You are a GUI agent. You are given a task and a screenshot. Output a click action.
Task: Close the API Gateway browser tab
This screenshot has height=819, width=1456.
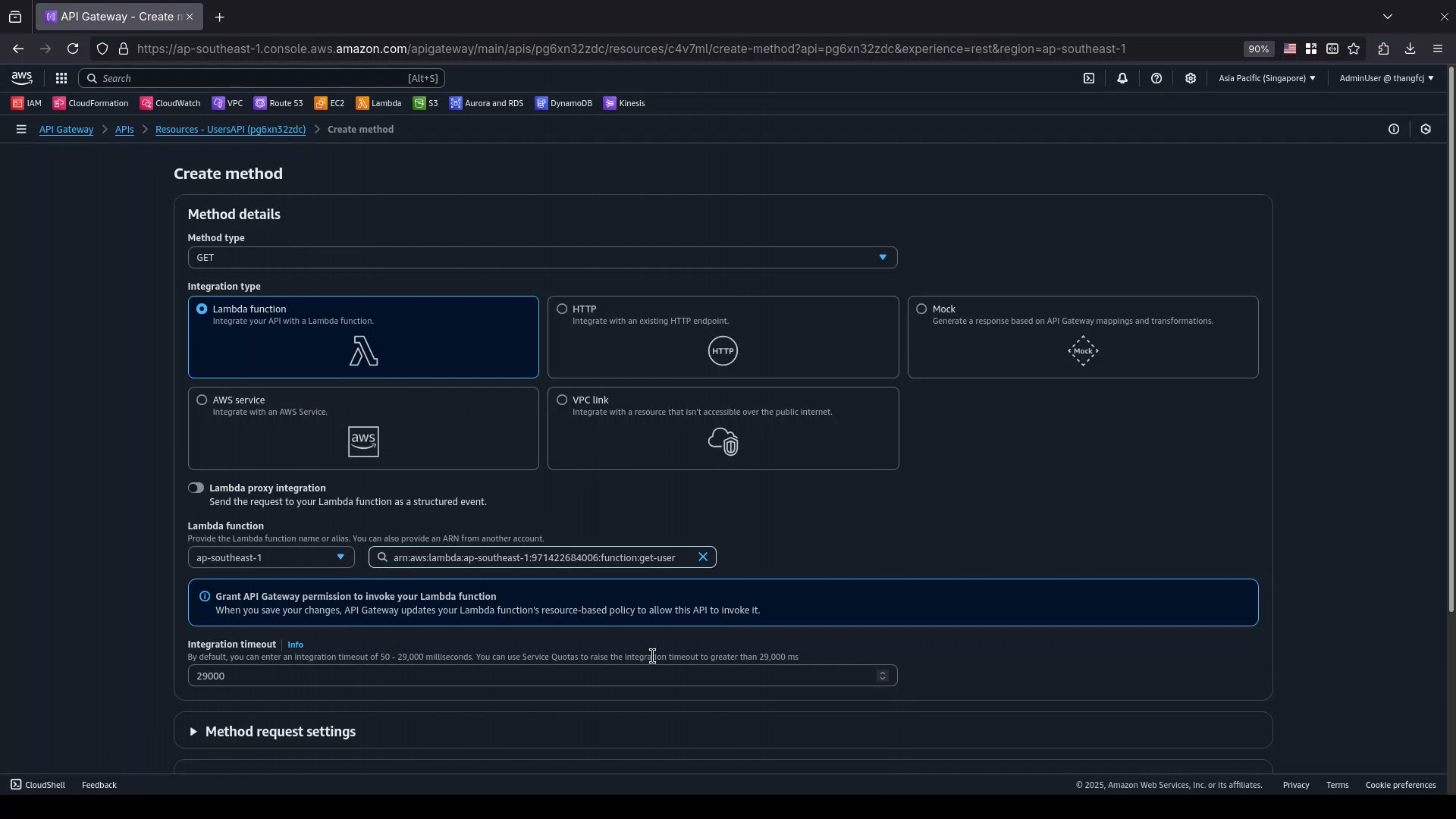click(x=190, y=17)
